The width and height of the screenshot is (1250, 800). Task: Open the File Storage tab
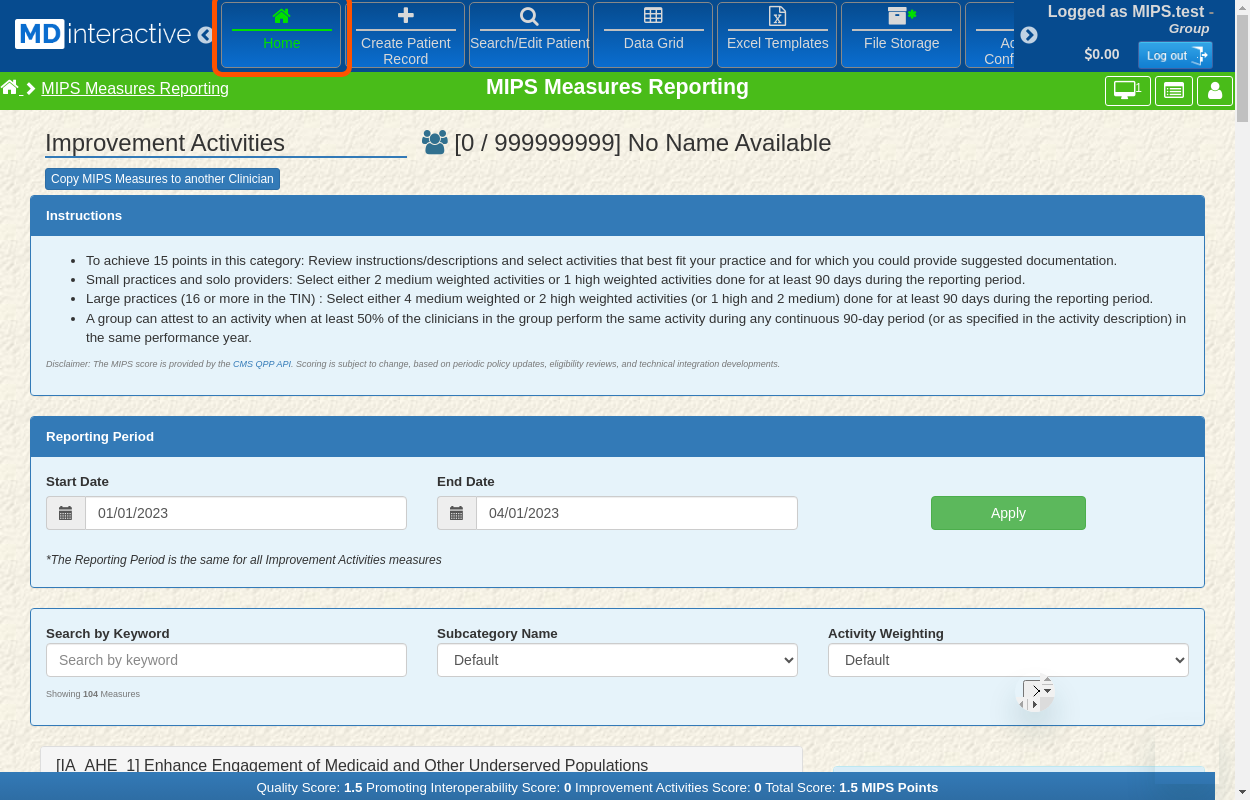pyautogui.click(x=901, y=35)
